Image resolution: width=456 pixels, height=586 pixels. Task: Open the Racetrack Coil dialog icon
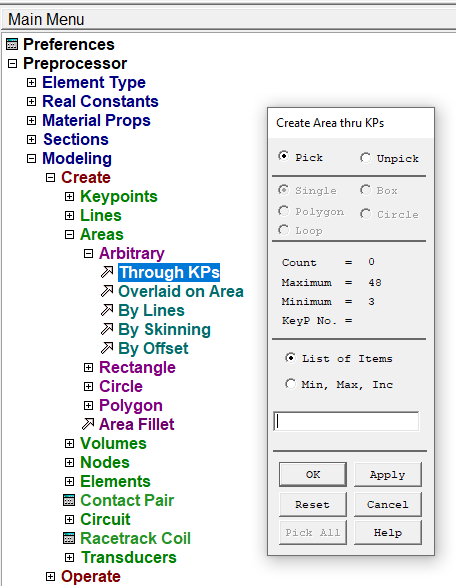(x=69, y=538)
